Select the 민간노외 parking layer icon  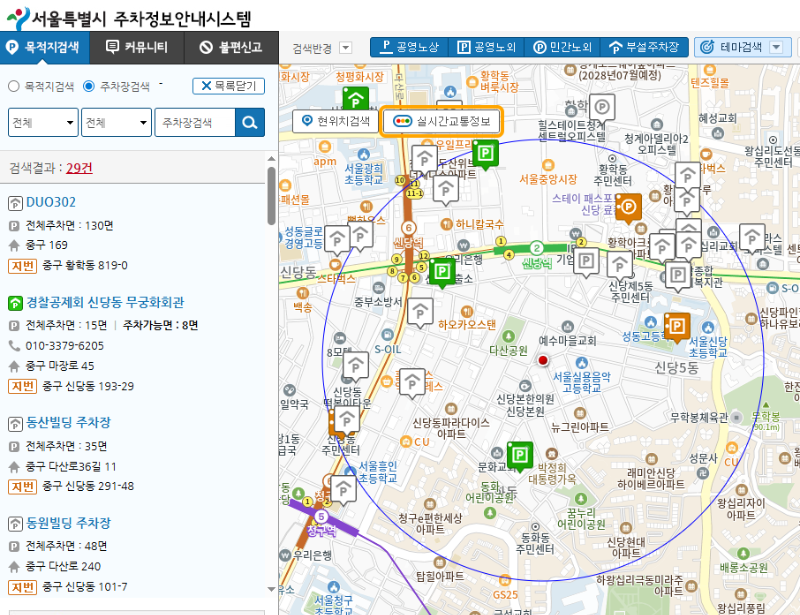pos(540,45)
